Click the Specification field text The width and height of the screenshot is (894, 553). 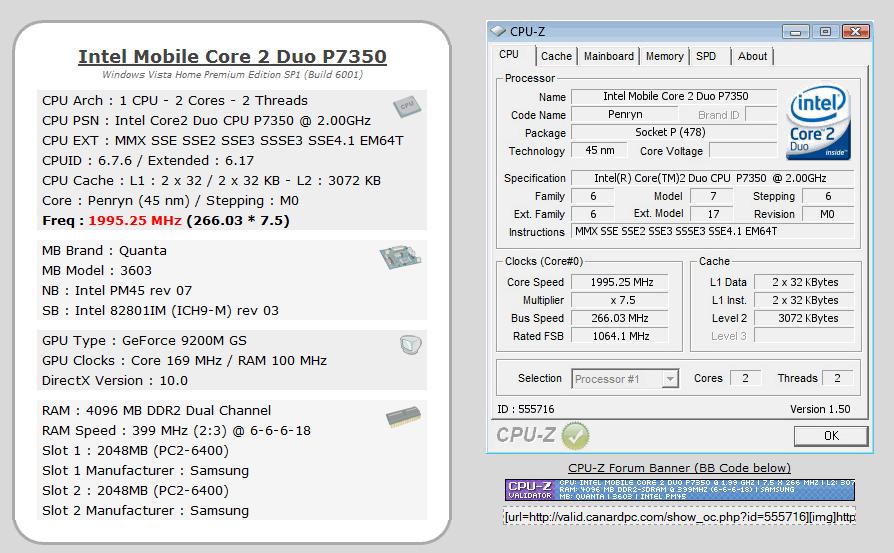[712, 178]
